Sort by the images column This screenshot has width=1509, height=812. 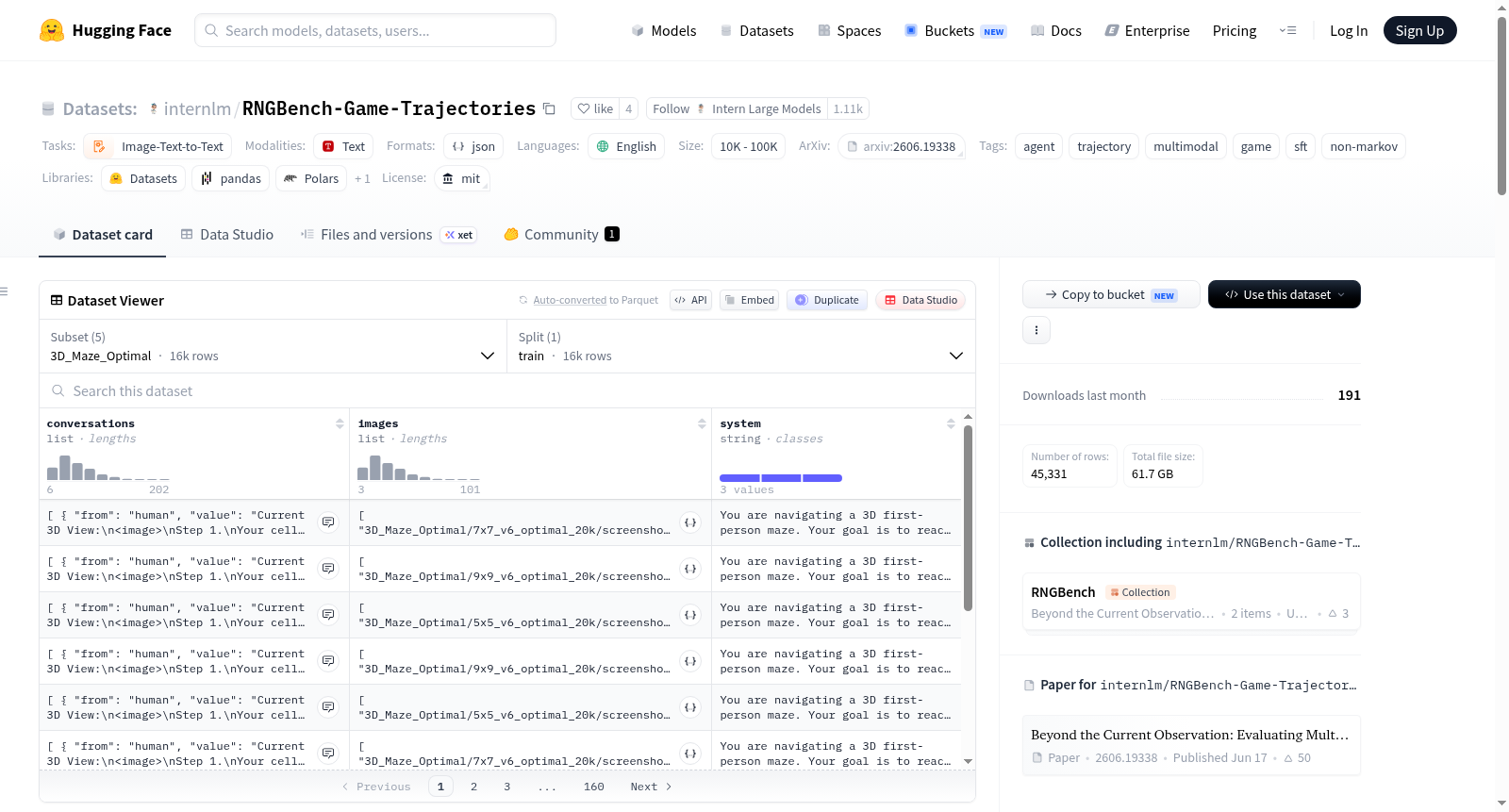[702, 424]
